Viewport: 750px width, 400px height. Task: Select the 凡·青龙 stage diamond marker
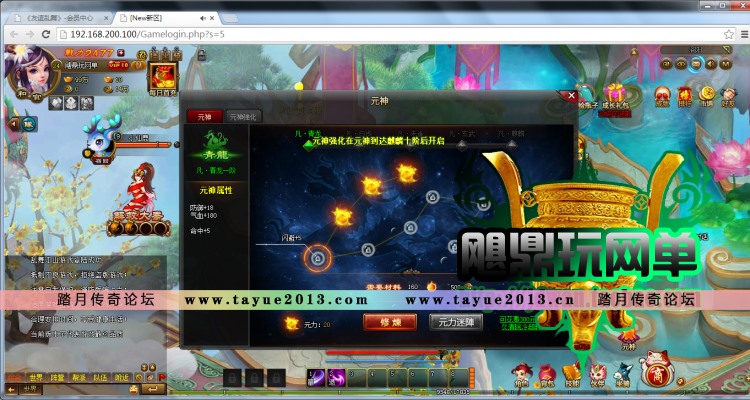pyautogui.click(x=309, y=145)
